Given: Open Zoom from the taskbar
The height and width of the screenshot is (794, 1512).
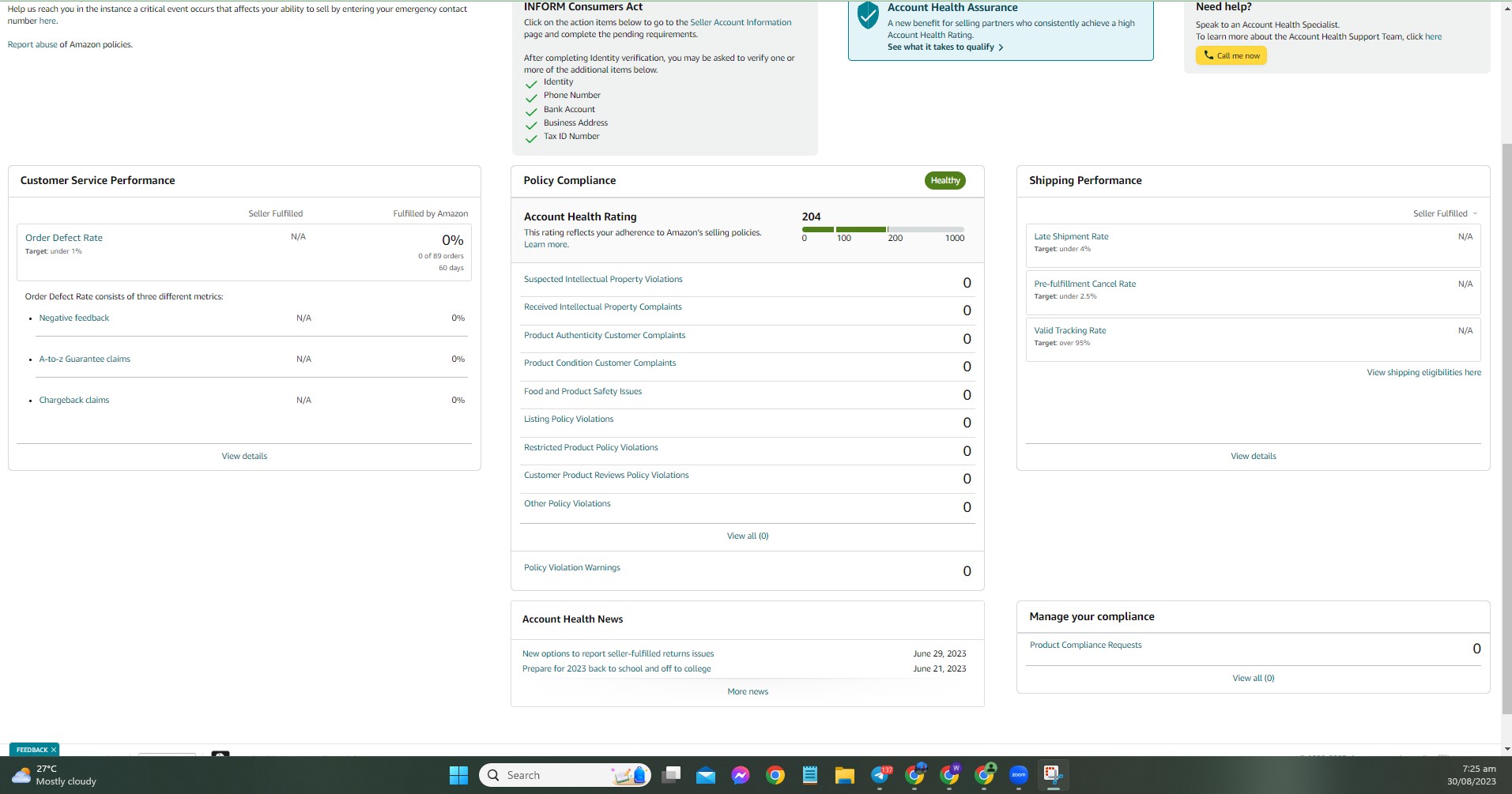Looking at the screenshot, I should [x=1019, y=775].
